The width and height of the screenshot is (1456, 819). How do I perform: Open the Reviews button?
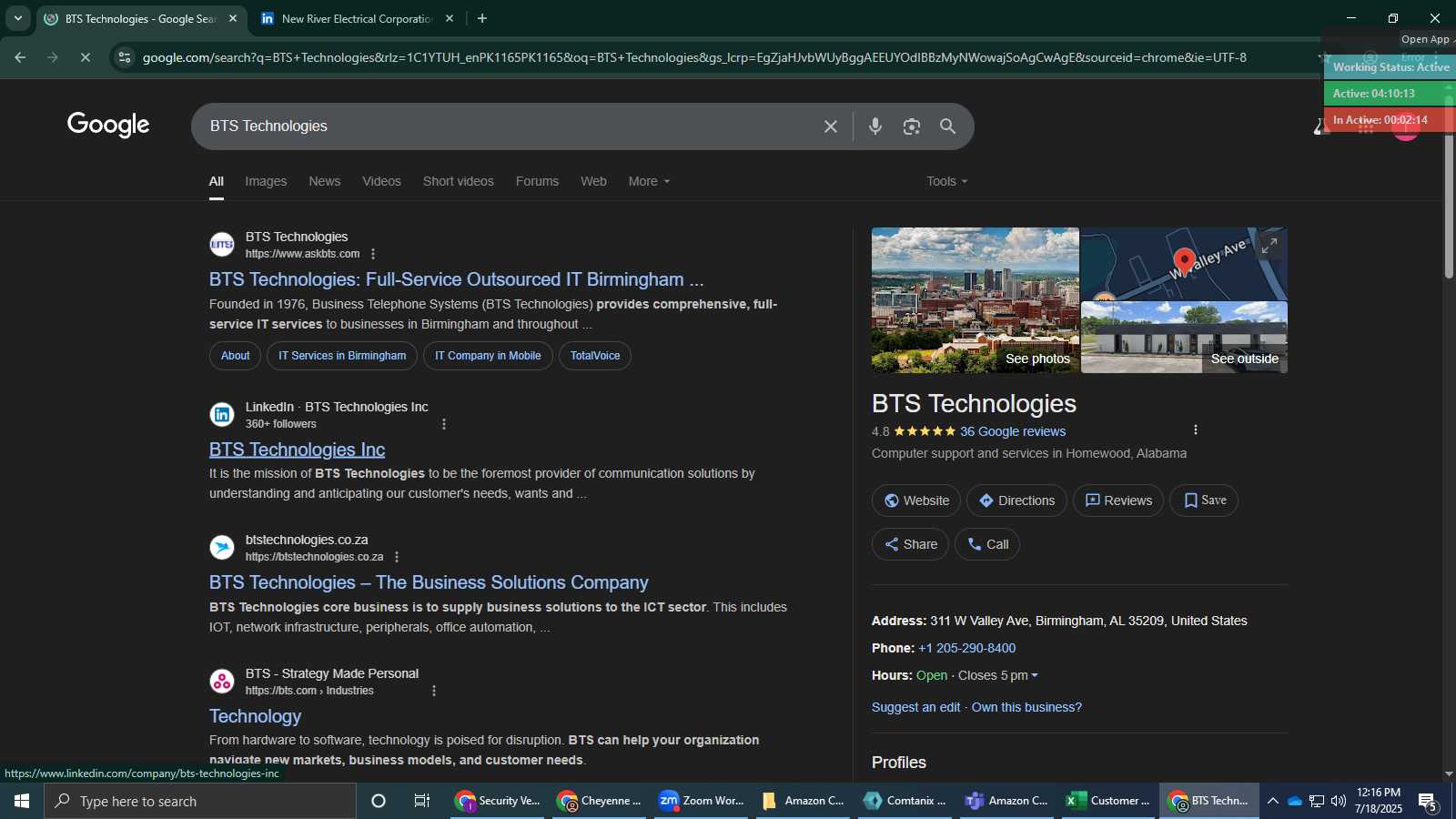(1118, 500)
